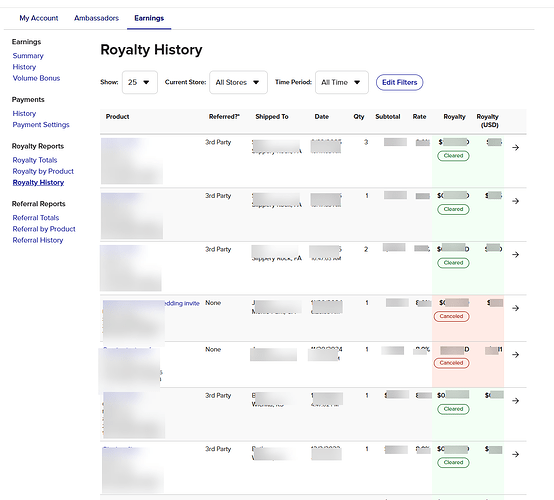This screenshot has width=554, height=500.
Task: Click the Edit Filters button
Action: tap(399, 82)
